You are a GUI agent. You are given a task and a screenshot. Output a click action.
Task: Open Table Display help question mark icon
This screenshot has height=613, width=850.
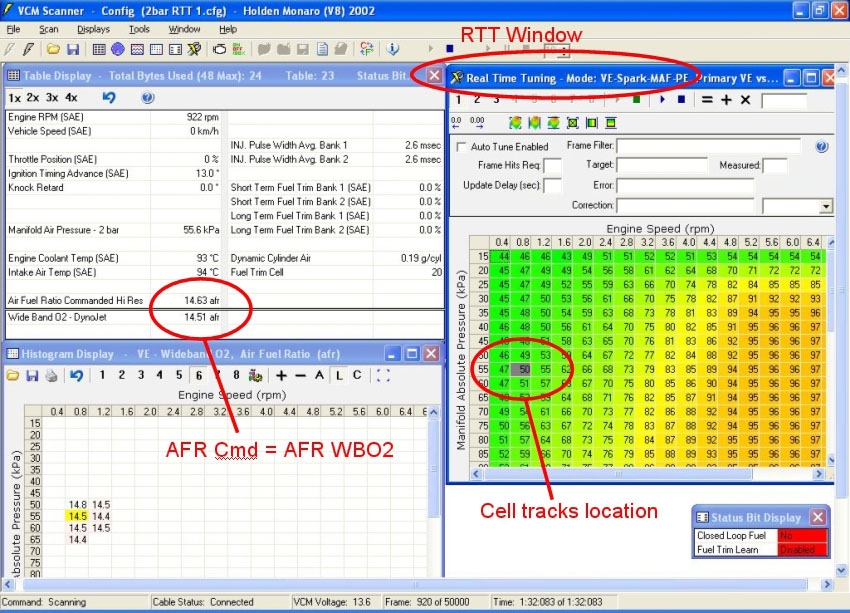(148, 98)
